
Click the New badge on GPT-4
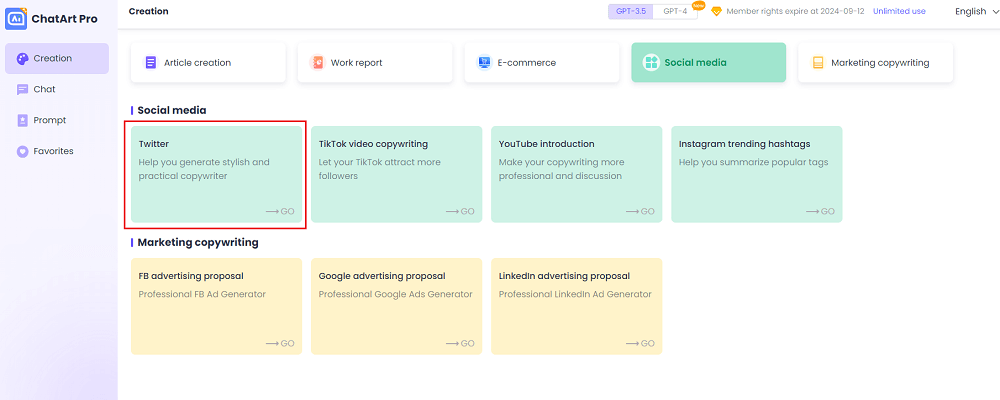tap(698, 4)
